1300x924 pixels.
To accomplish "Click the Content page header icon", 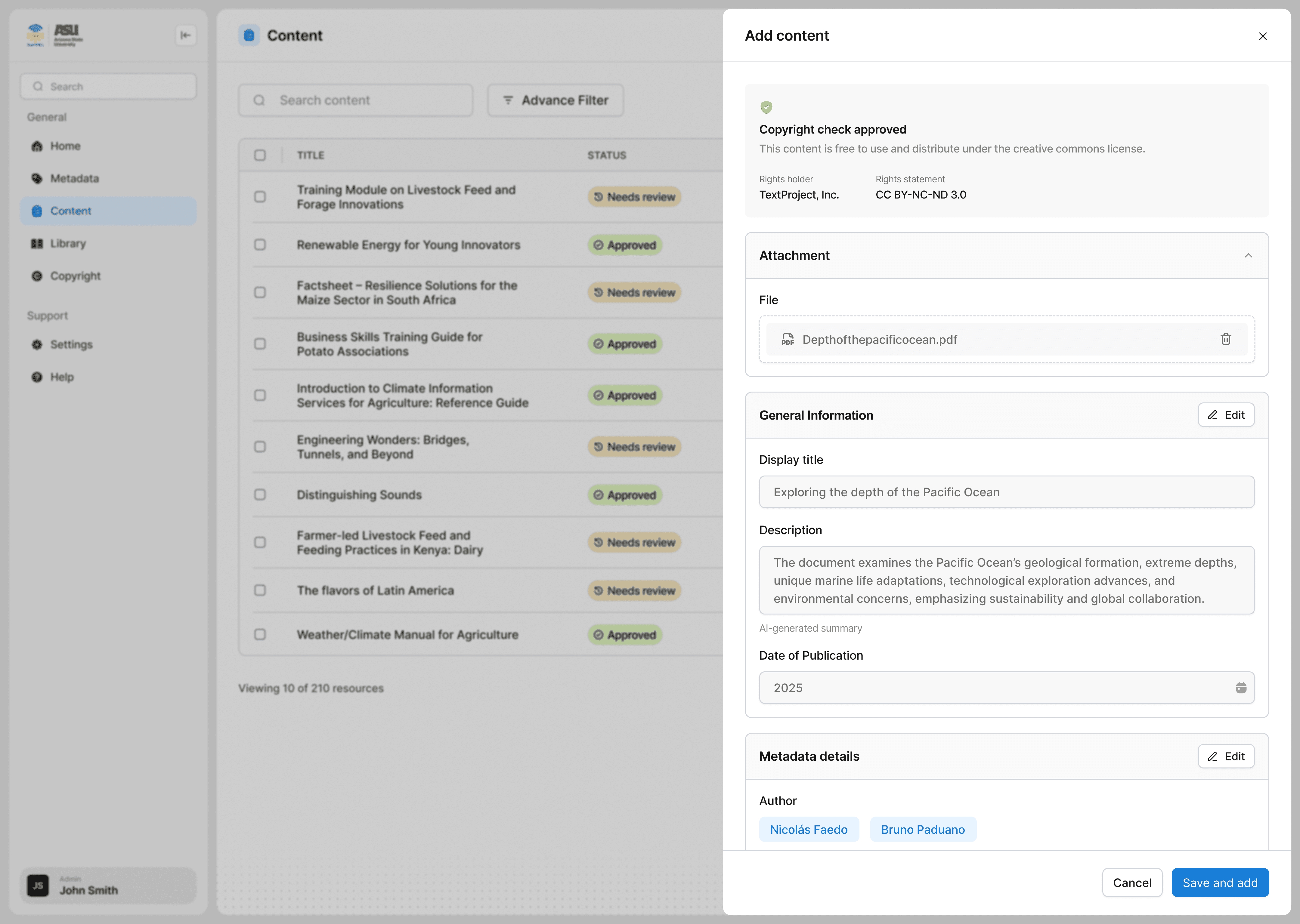I will pos(249,35).
